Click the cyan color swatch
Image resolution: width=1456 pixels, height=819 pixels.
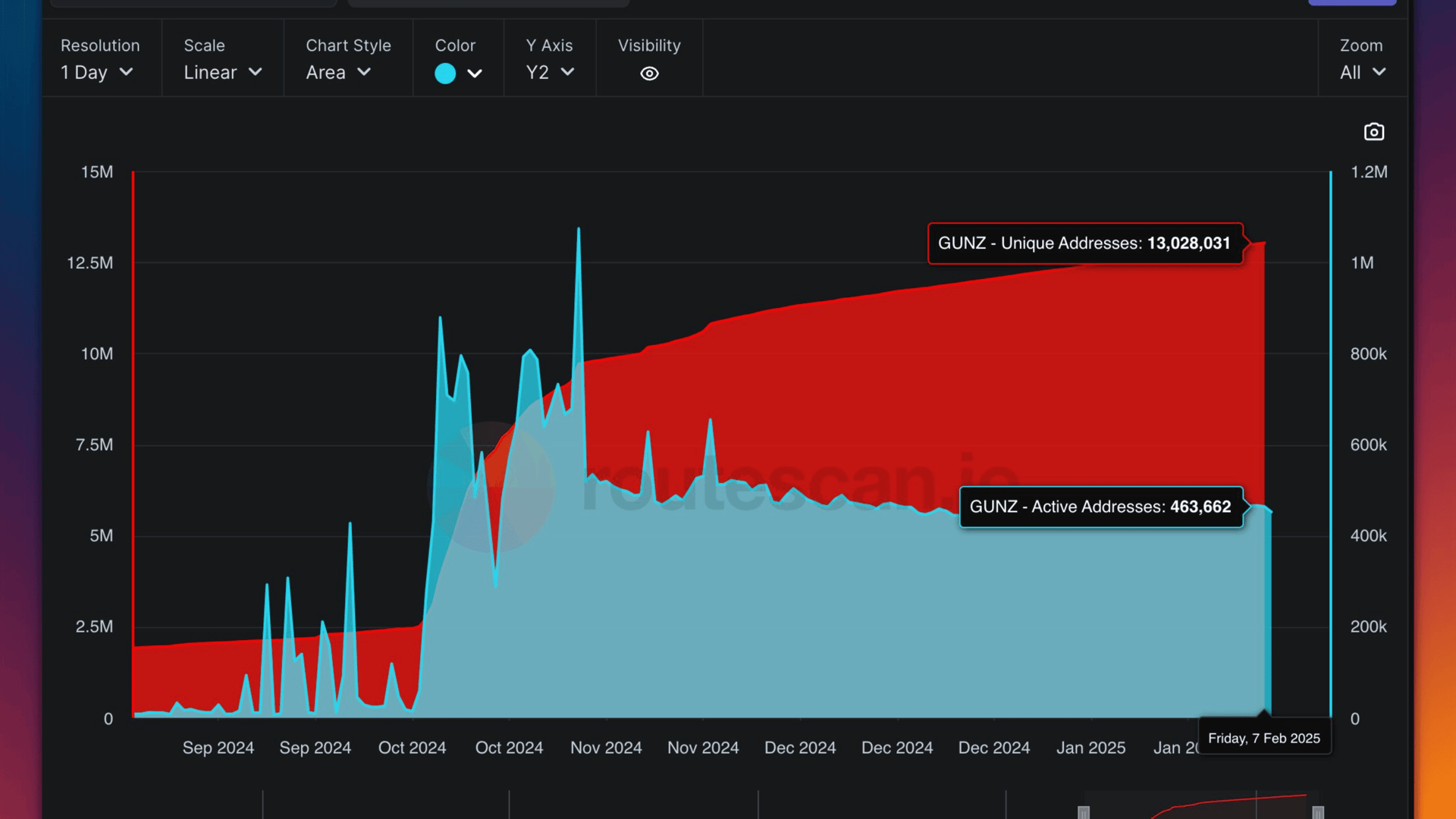(x=445, y=73)
